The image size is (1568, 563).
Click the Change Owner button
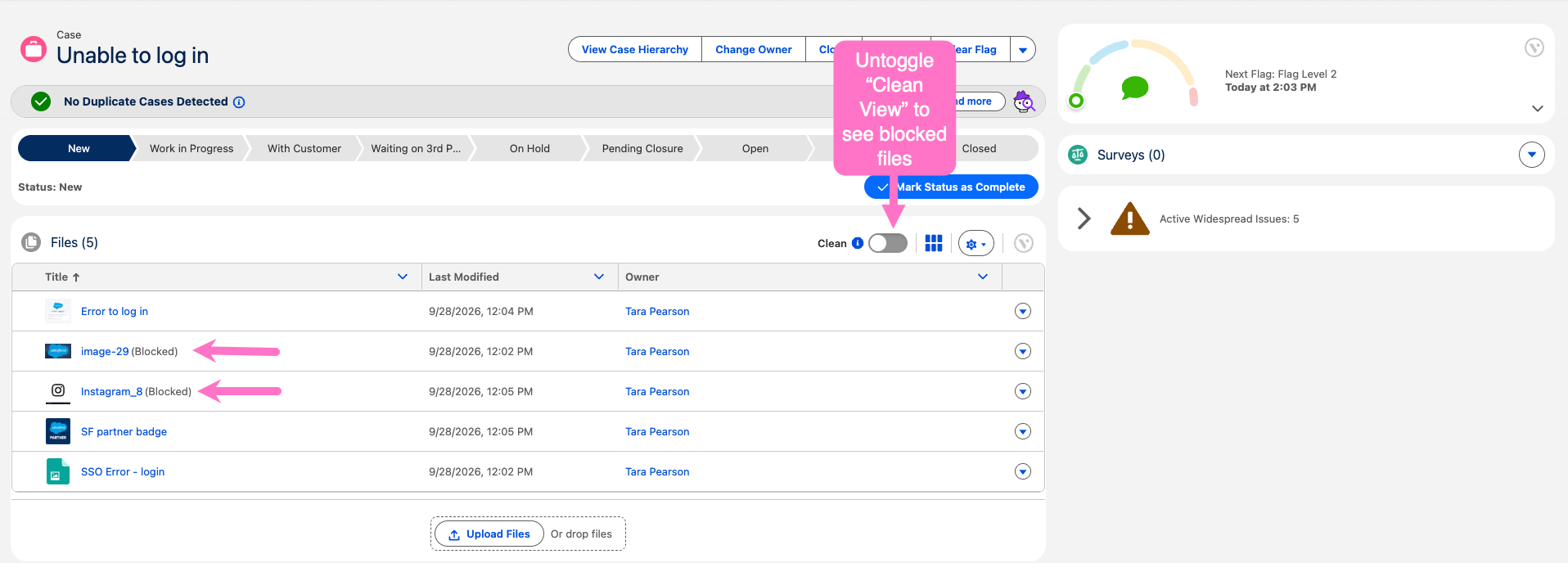click(754, 49)
